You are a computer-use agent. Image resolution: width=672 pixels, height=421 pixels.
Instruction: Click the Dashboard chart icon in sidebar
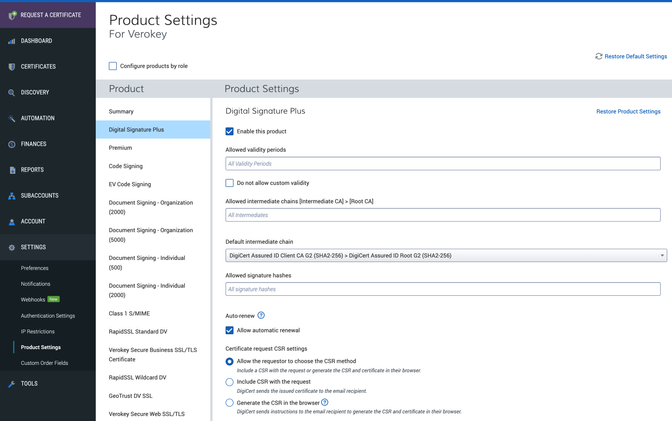(12, 41)
